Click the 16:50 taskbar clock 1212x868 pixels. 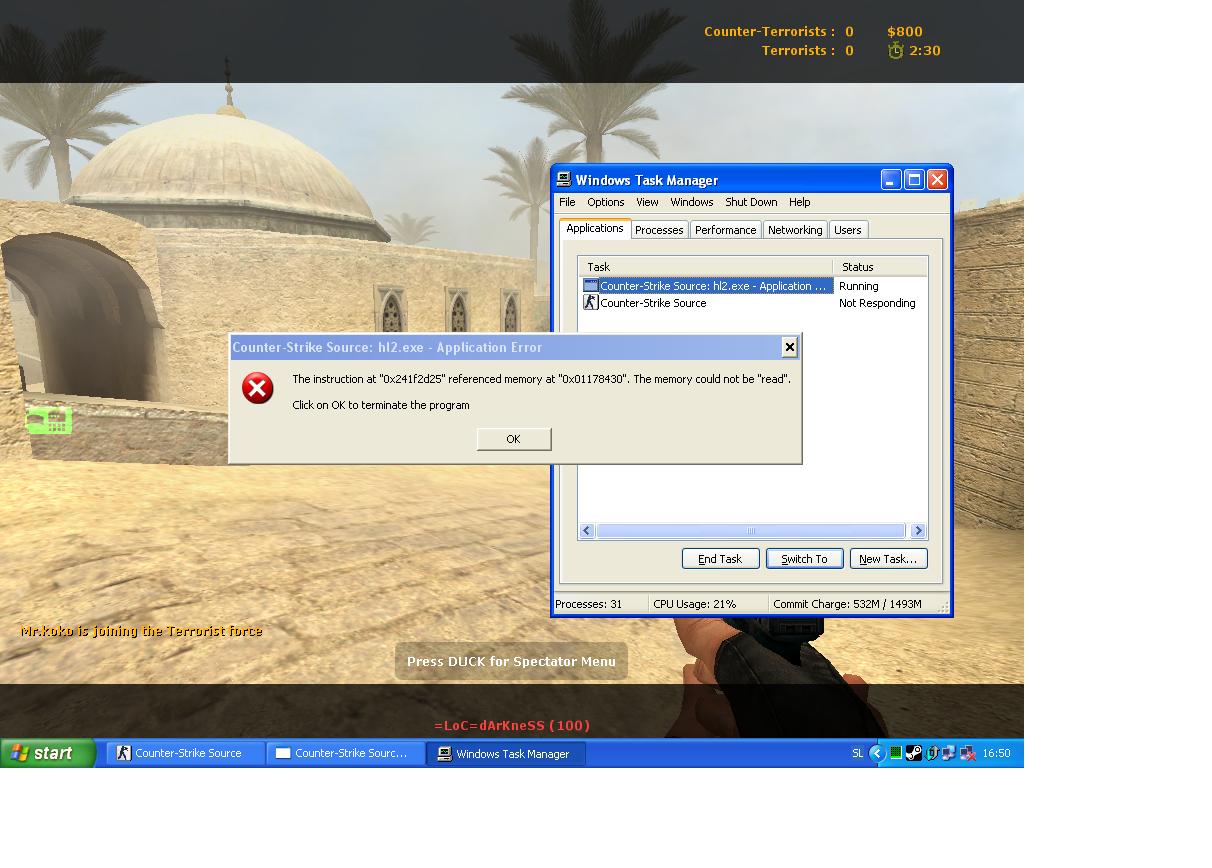(x=997, y=753)
